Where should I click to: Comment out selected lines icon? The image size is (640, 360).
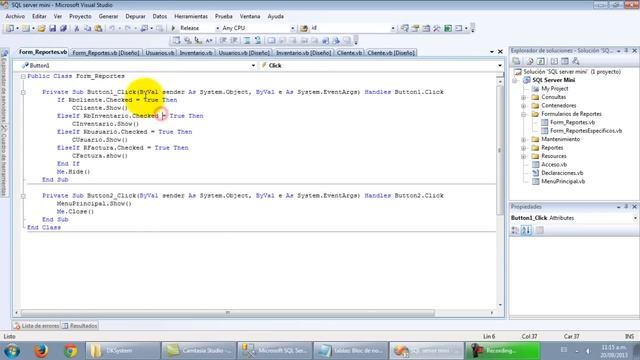pos(247,40)
